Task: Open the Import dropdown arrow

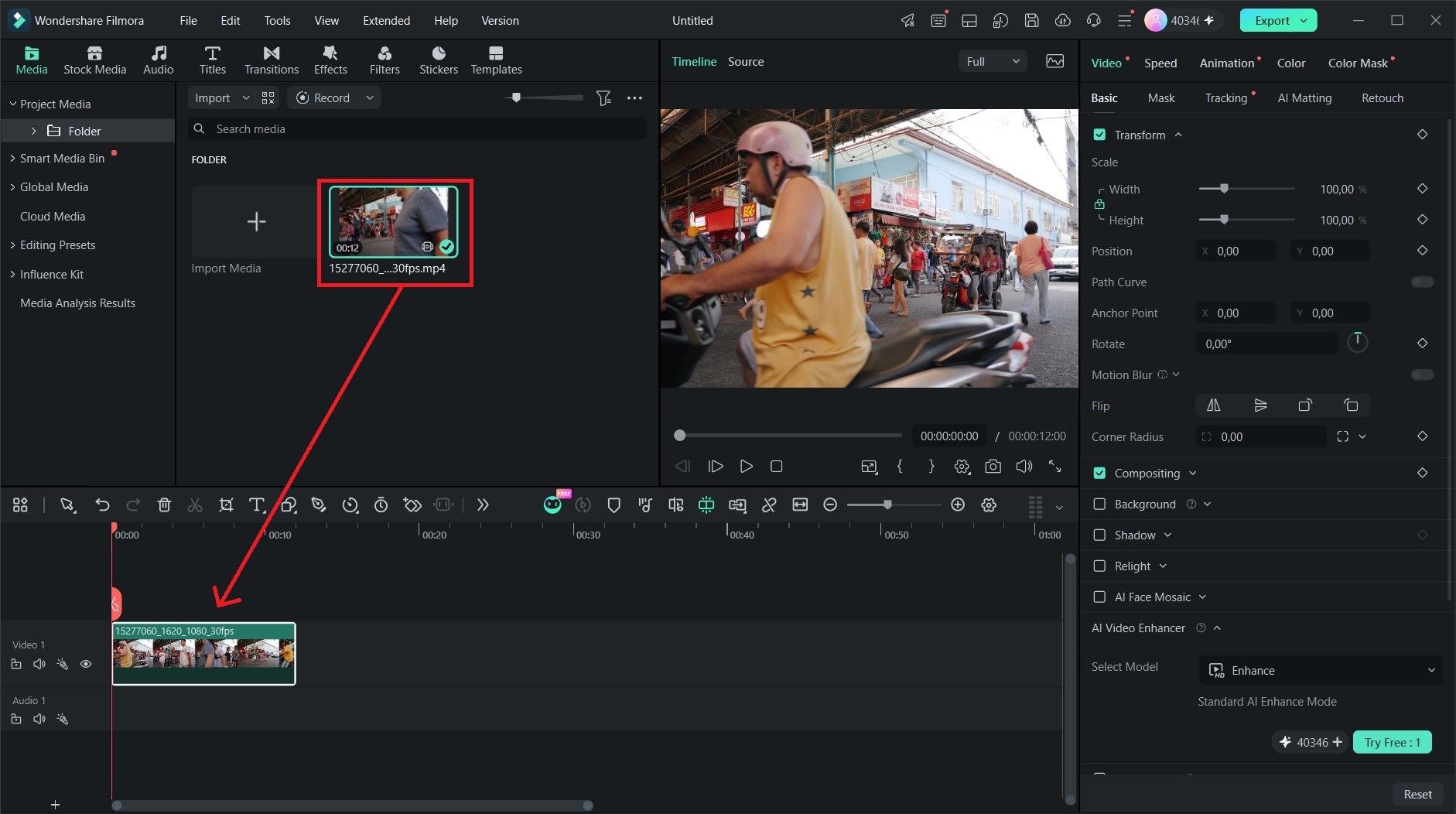Action: [246, 98]
